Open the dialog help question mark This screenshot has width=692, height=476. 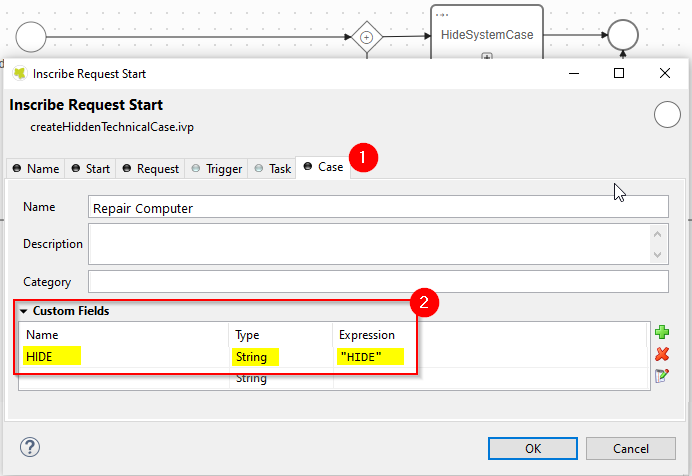pyautogui.click(x=30, y=446)
